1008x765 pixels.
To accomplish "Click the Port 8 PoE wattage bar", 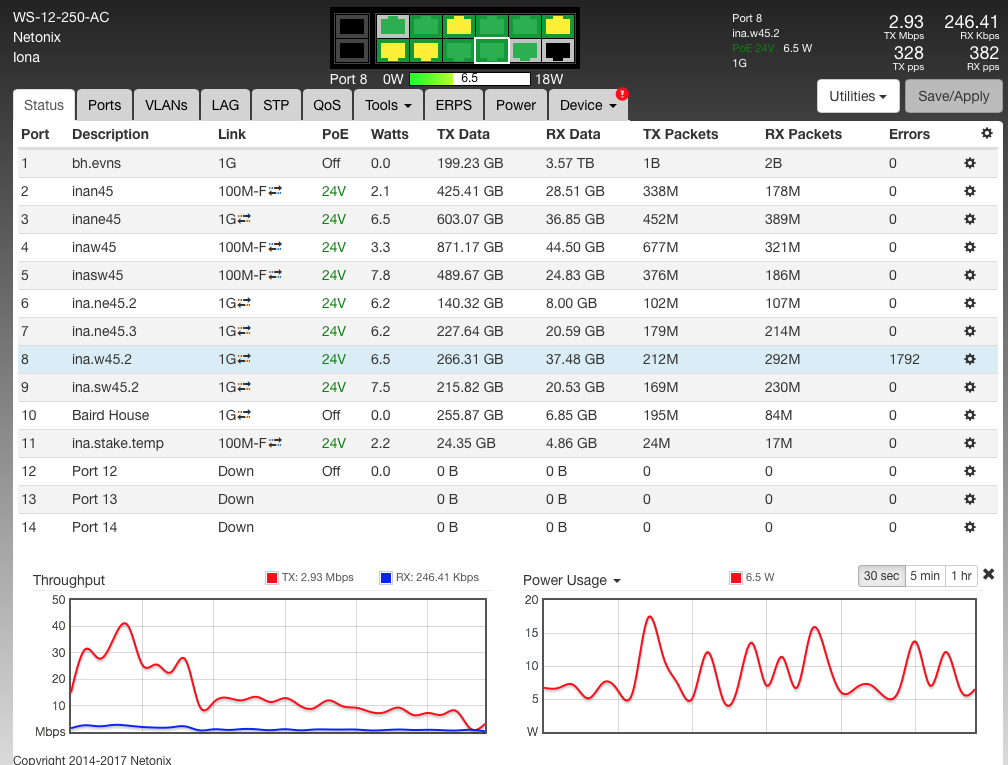I will click(469, 79).
